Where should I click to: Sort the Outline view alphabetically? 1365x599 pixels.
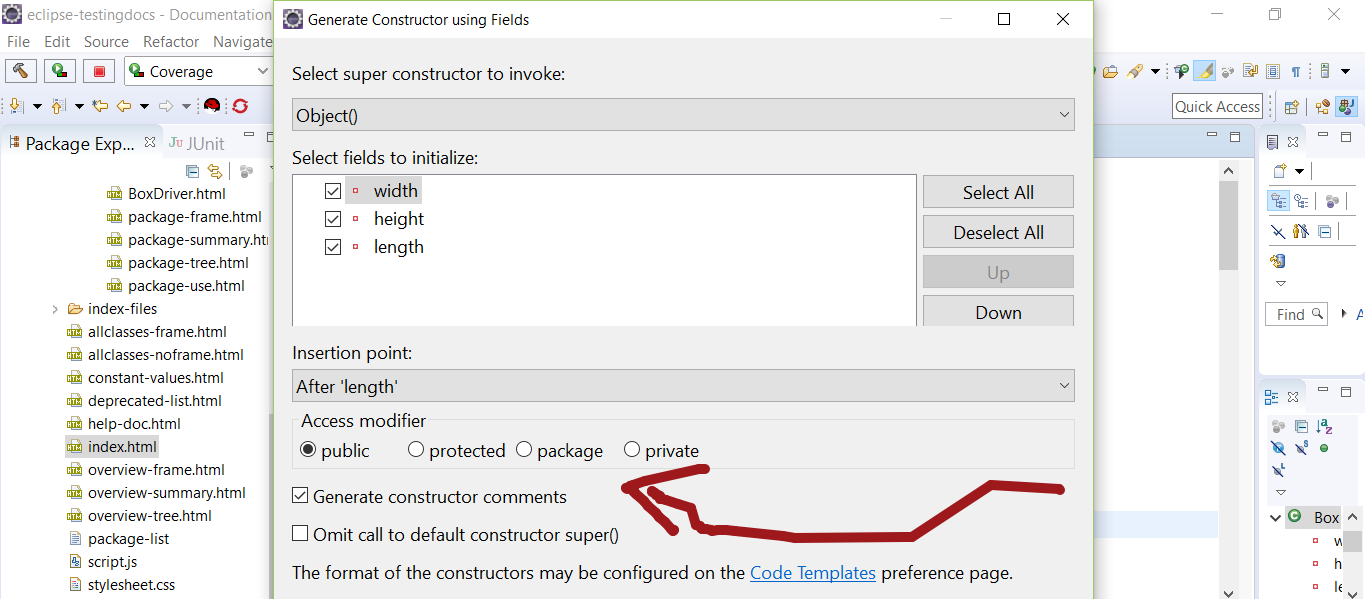pyautogui.click(x=1324, y=427)
